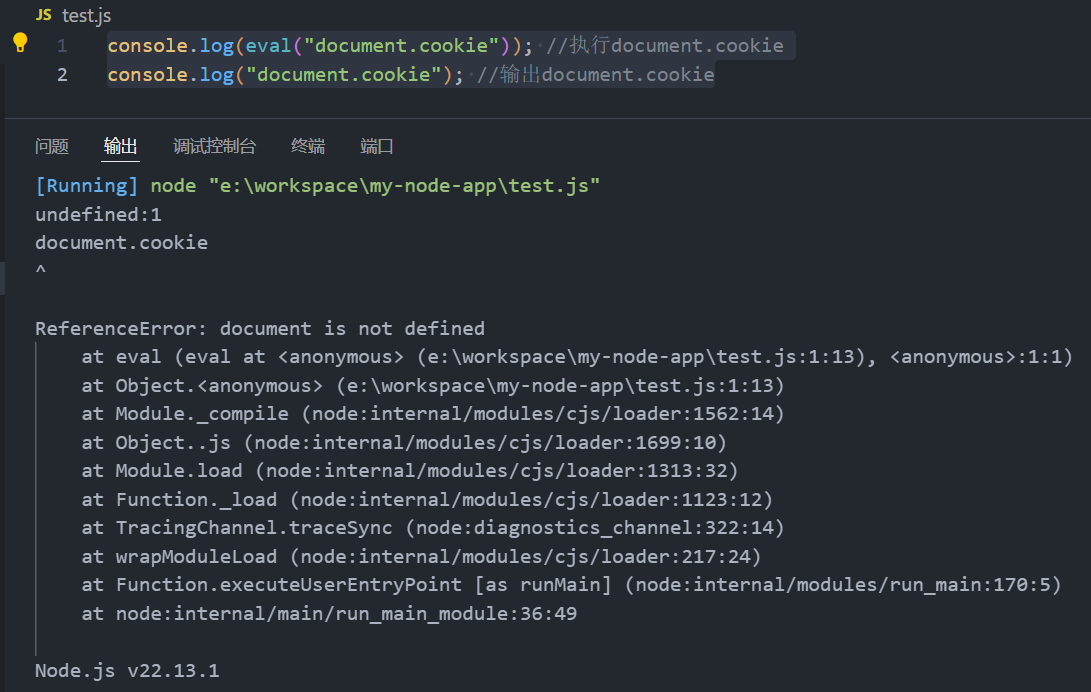
Task: Open the 调试控制台 tab
Action: (214, 146)
